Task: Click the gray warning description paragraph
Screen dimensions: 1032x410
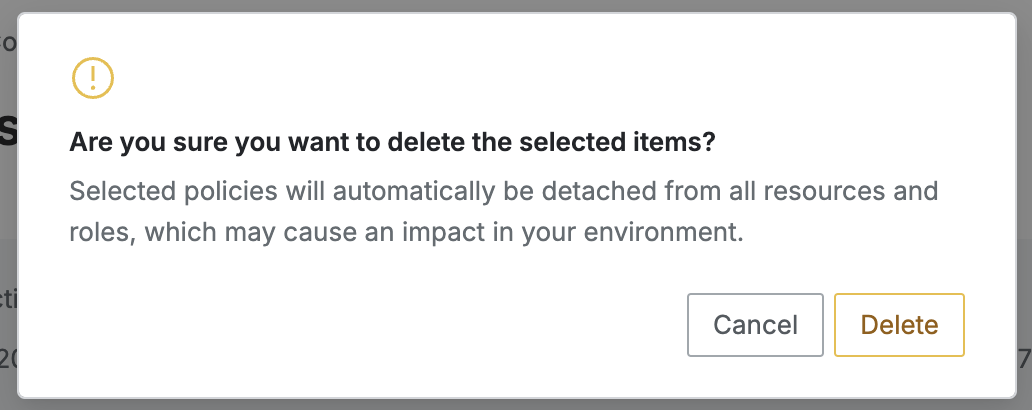Action: (503, 212)
